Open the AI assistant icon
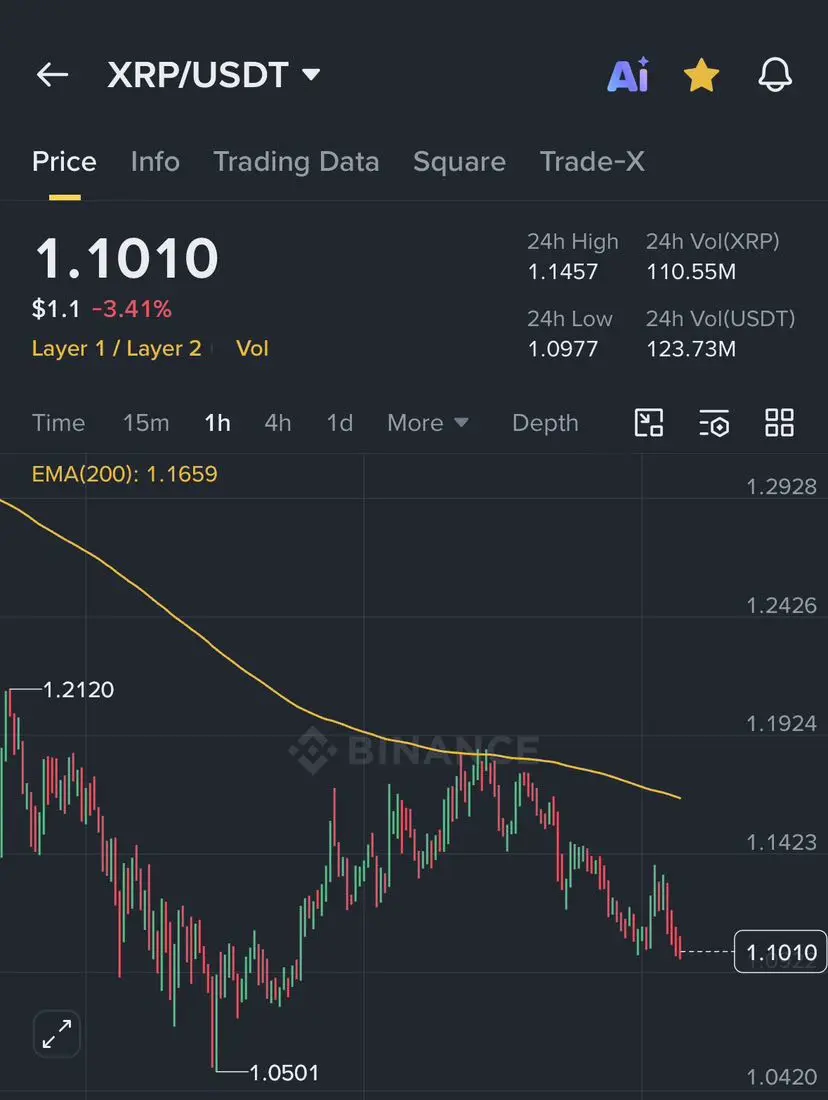The height and width of the screenshot is (1100, 828). tap(628, 74)
